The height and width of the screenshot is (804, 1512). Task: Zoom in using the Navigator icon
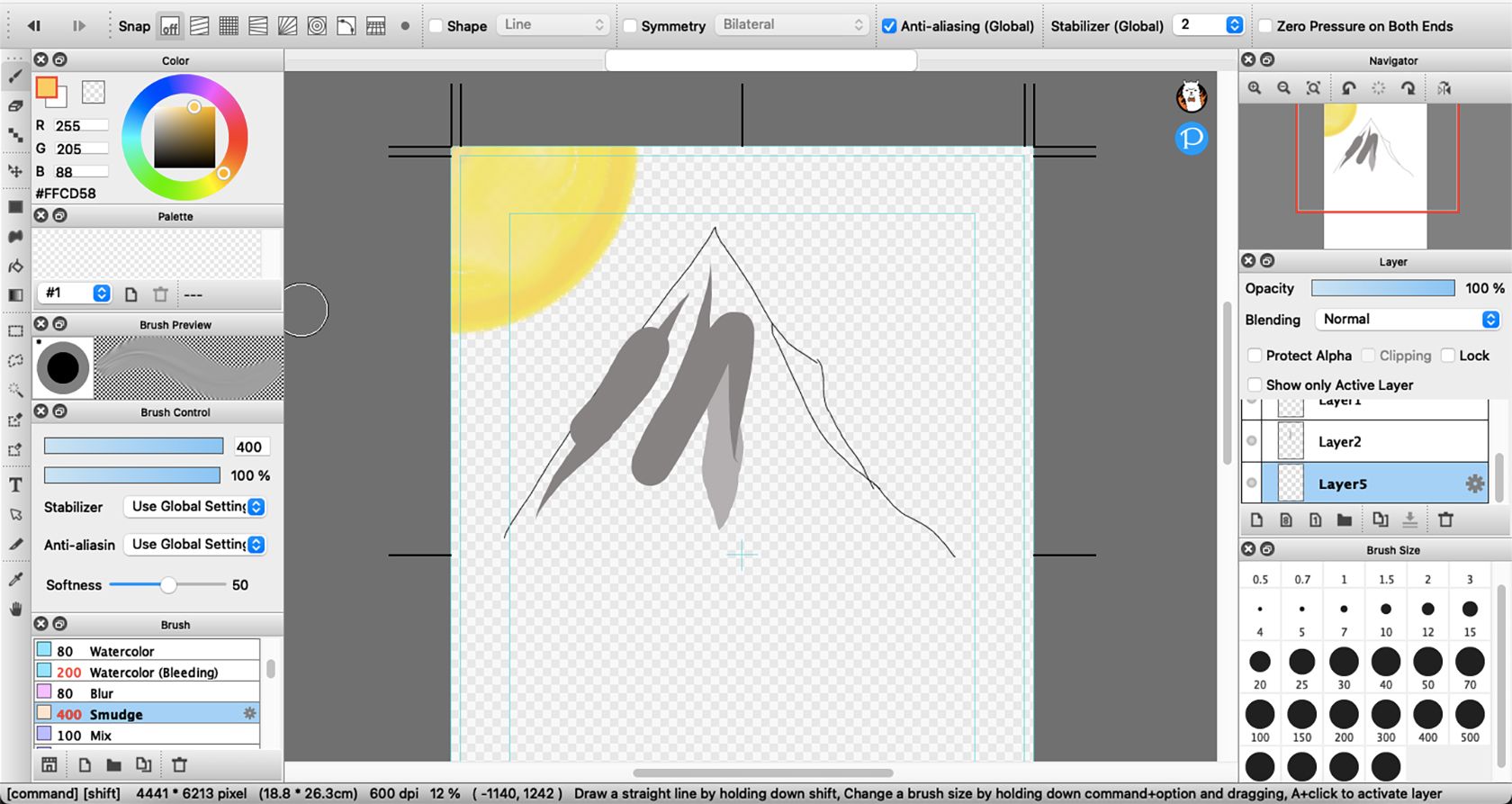click(1255, 88)
